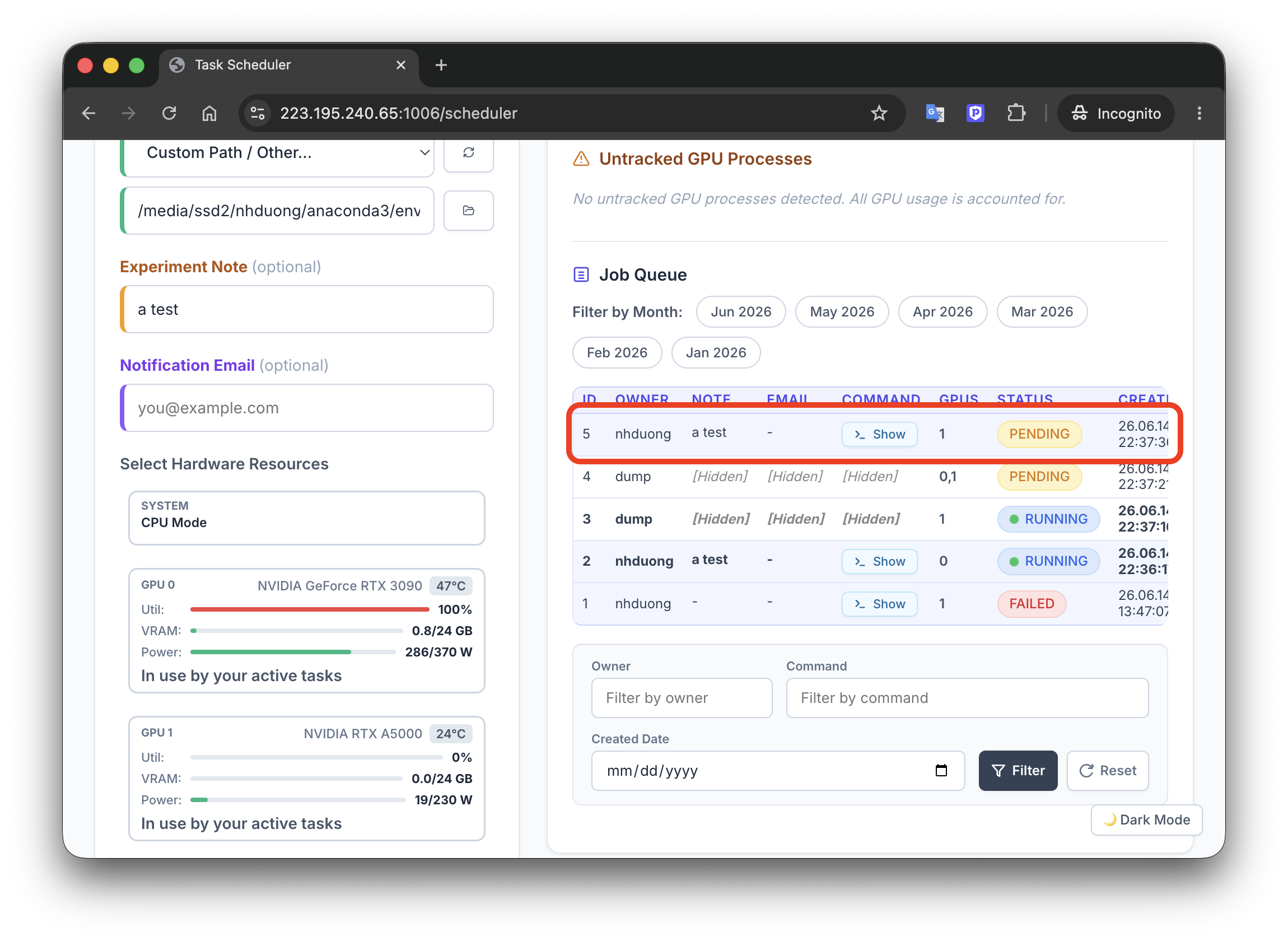Bookmark this page with the star icon

coord(879,113)
